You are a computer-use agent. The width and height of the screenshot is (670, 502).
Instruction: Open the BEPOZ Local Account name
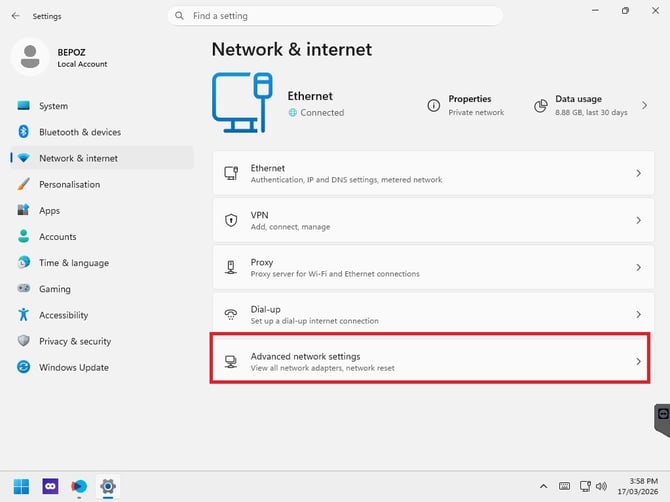pyautogui.click(x=82, y=58)
